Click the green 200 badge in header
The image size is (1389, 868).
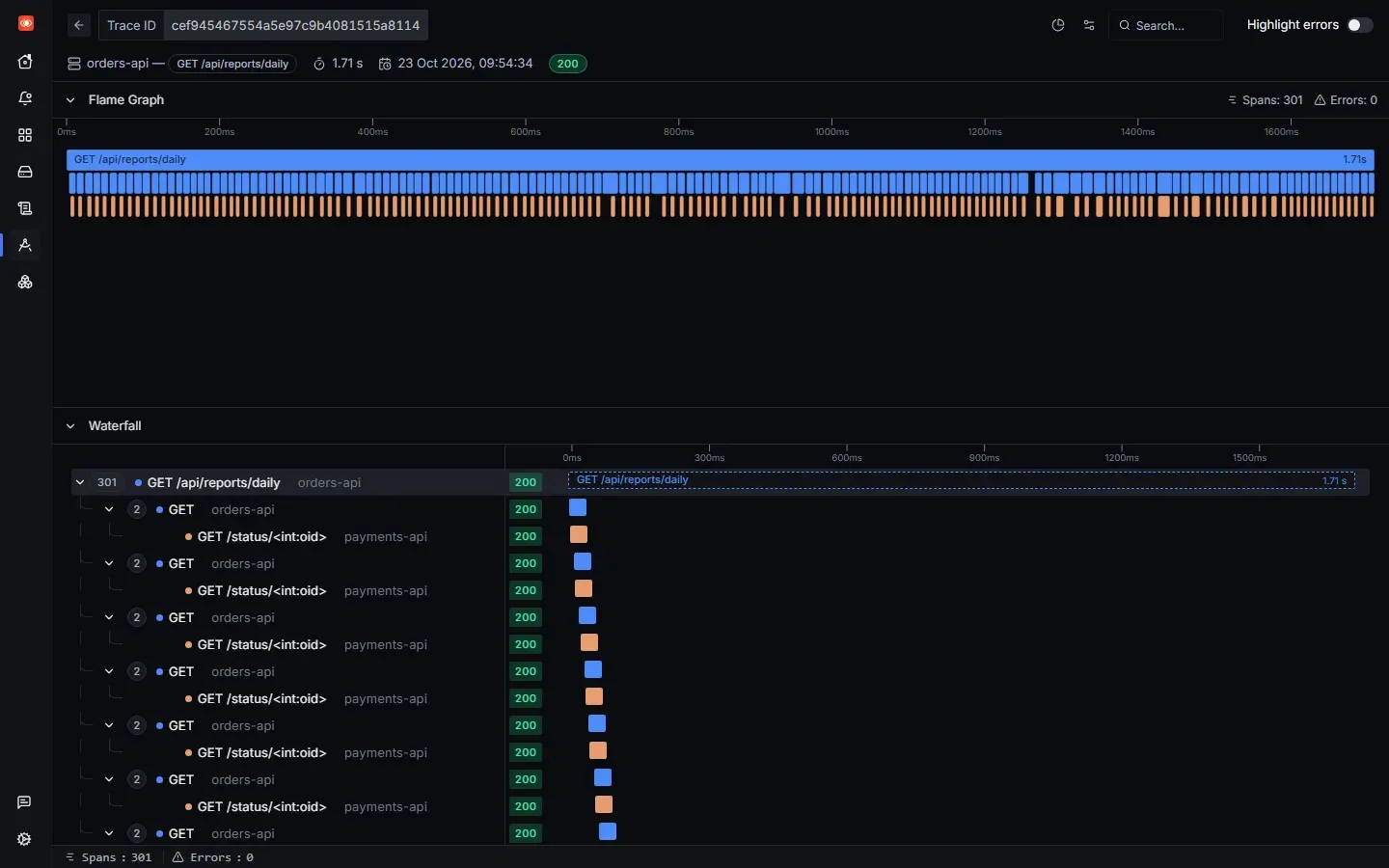pos(568,64)
